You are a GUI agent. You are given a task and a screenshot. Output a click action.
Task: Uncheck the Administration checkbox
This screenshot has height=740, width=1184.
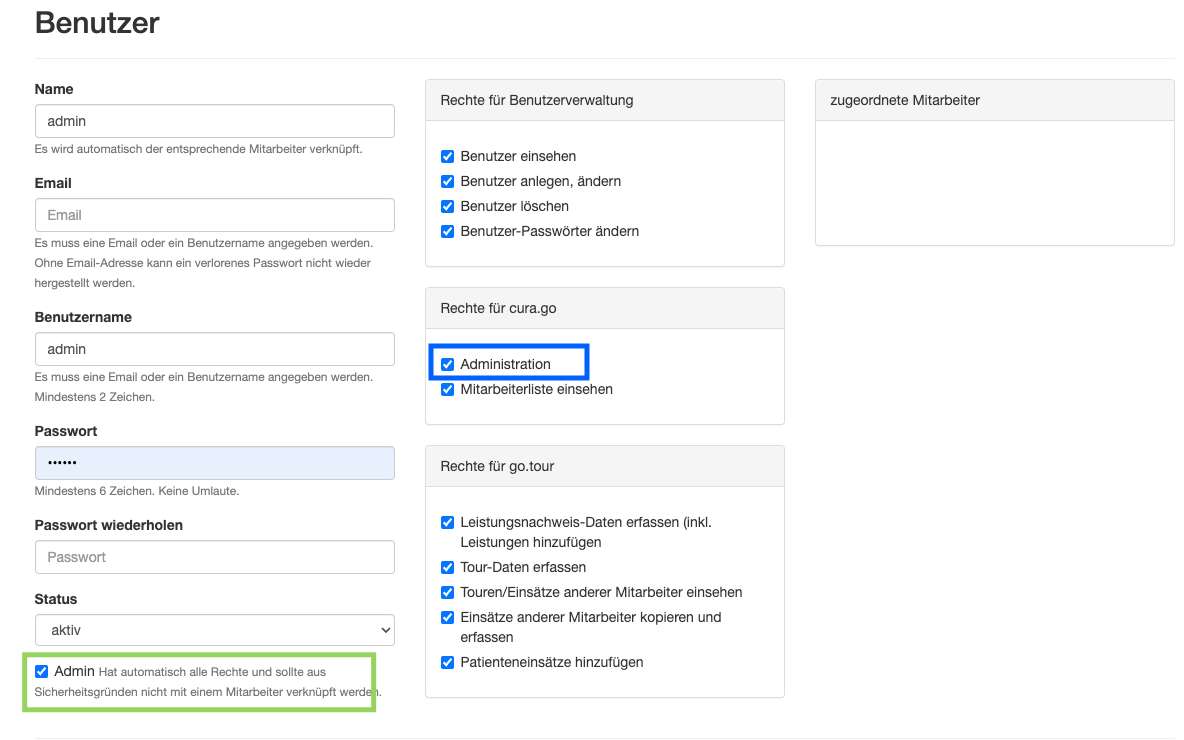point(447,364)
